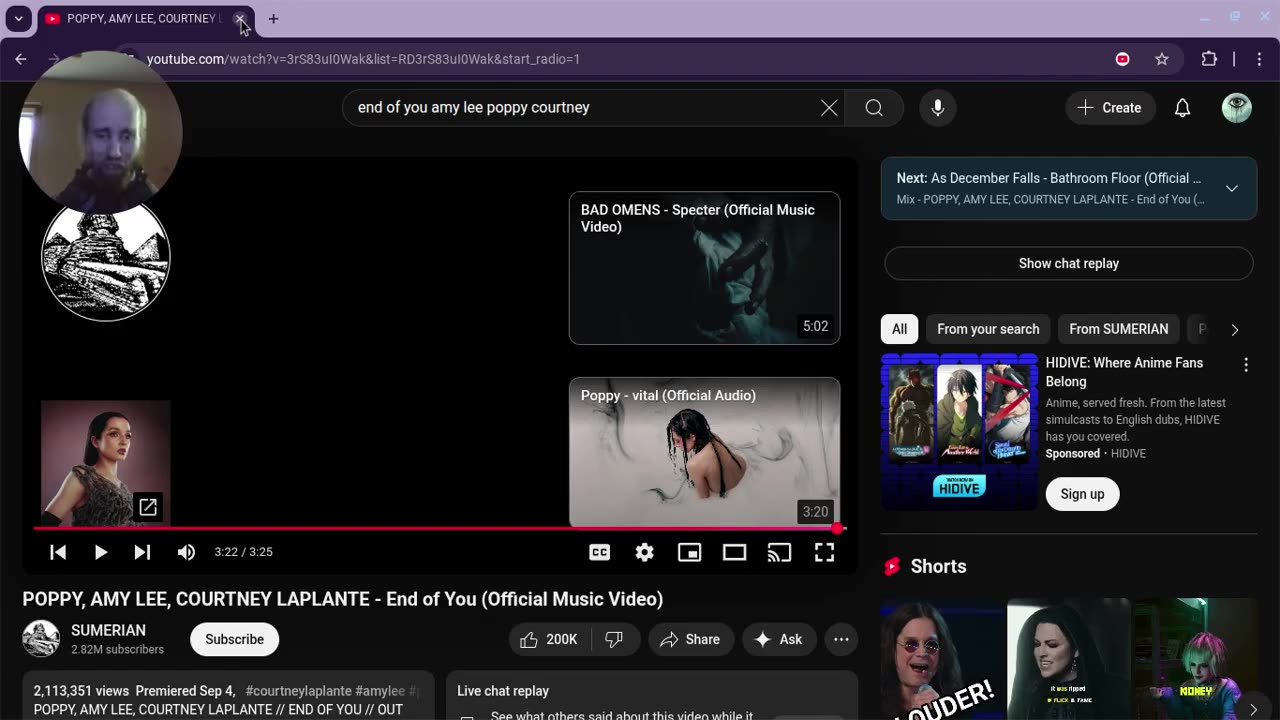This screenshot has width=1280, height=720.
Task: Expand the Next up mix playlist panel
Action: click(1232, 188)
